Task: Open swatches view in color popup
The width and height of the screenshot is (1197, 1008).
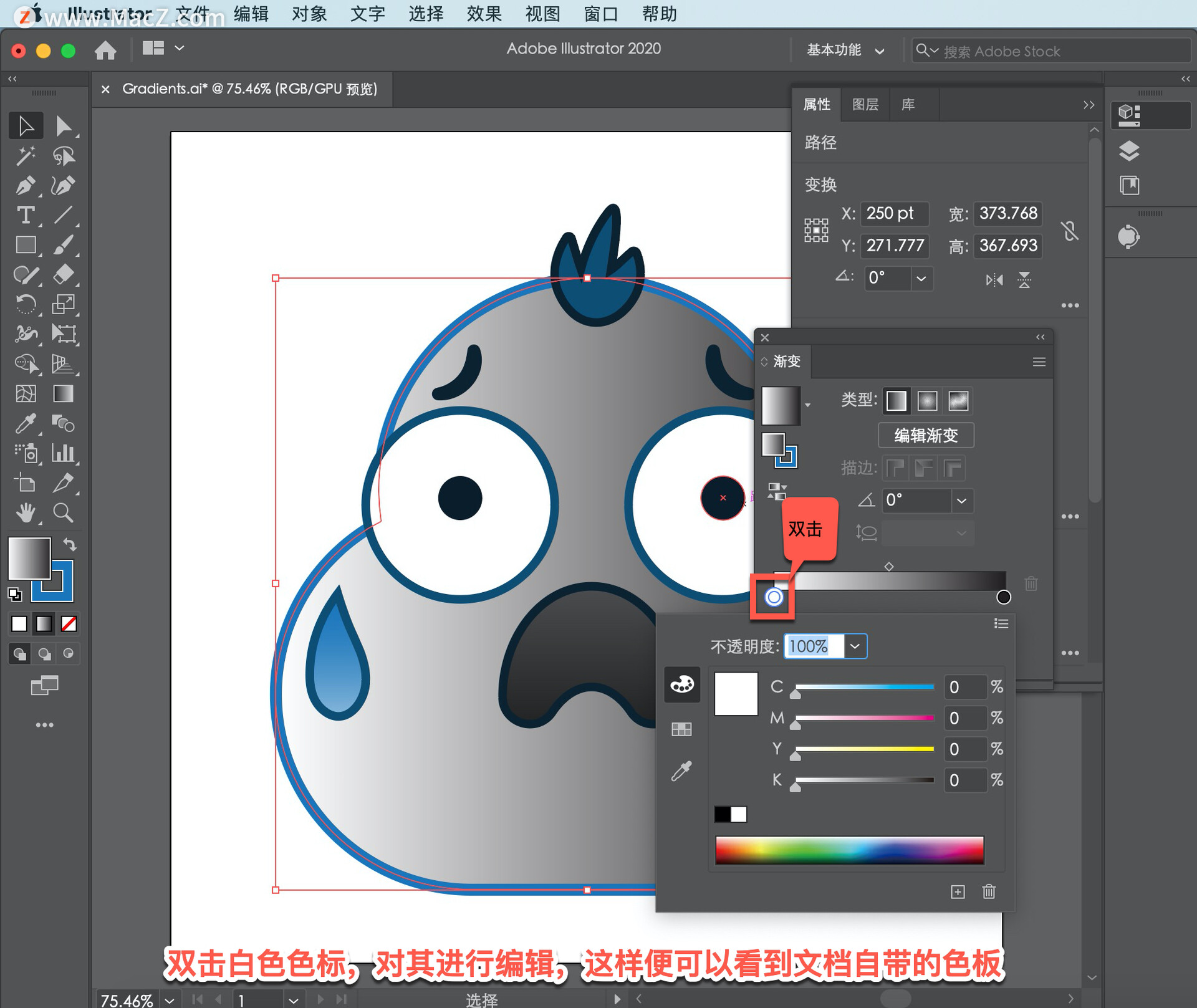Action: [681, 729]
